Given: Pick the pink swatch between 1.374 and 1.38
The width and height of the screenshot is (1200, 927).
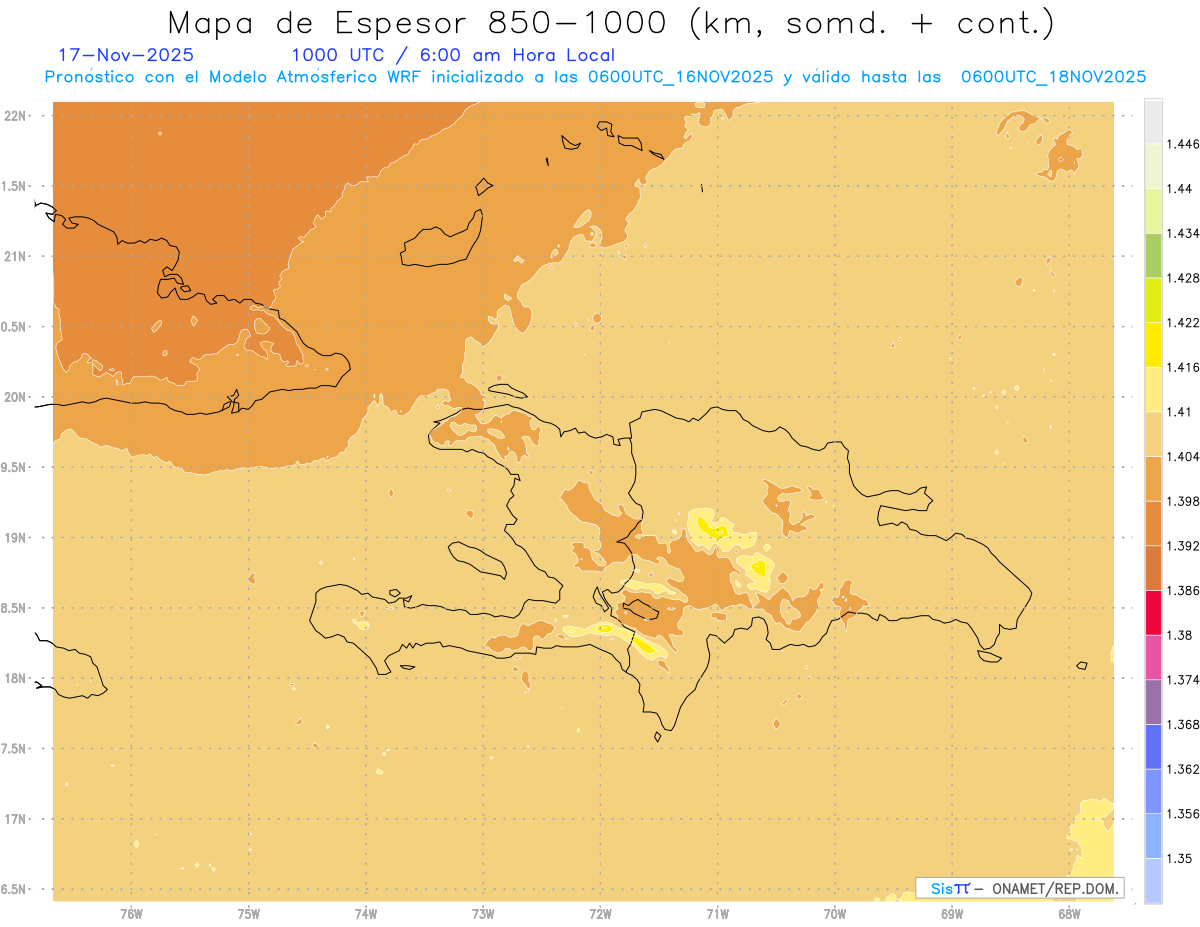Looking at the screenshot, I should tap(1153, 657).
